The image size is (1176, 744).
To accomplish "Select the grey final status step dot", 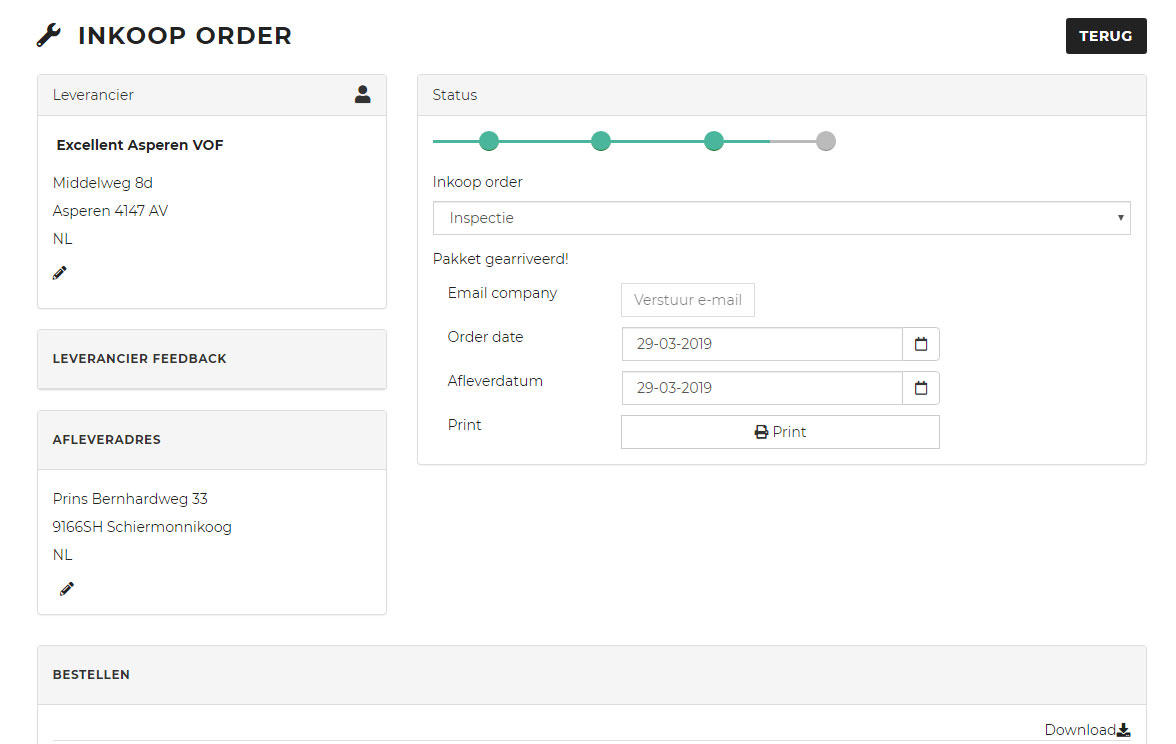I will point(826,141).
